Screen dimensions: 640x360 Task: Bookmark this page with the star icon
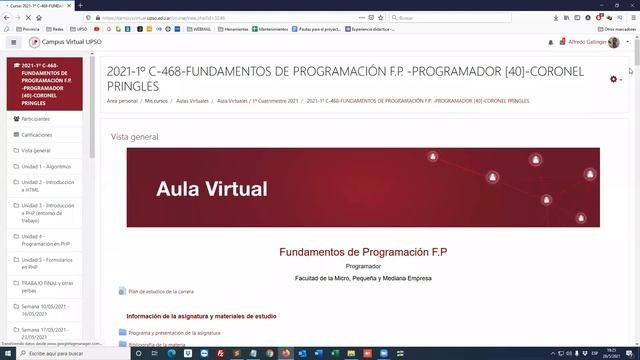coord(381,18)
